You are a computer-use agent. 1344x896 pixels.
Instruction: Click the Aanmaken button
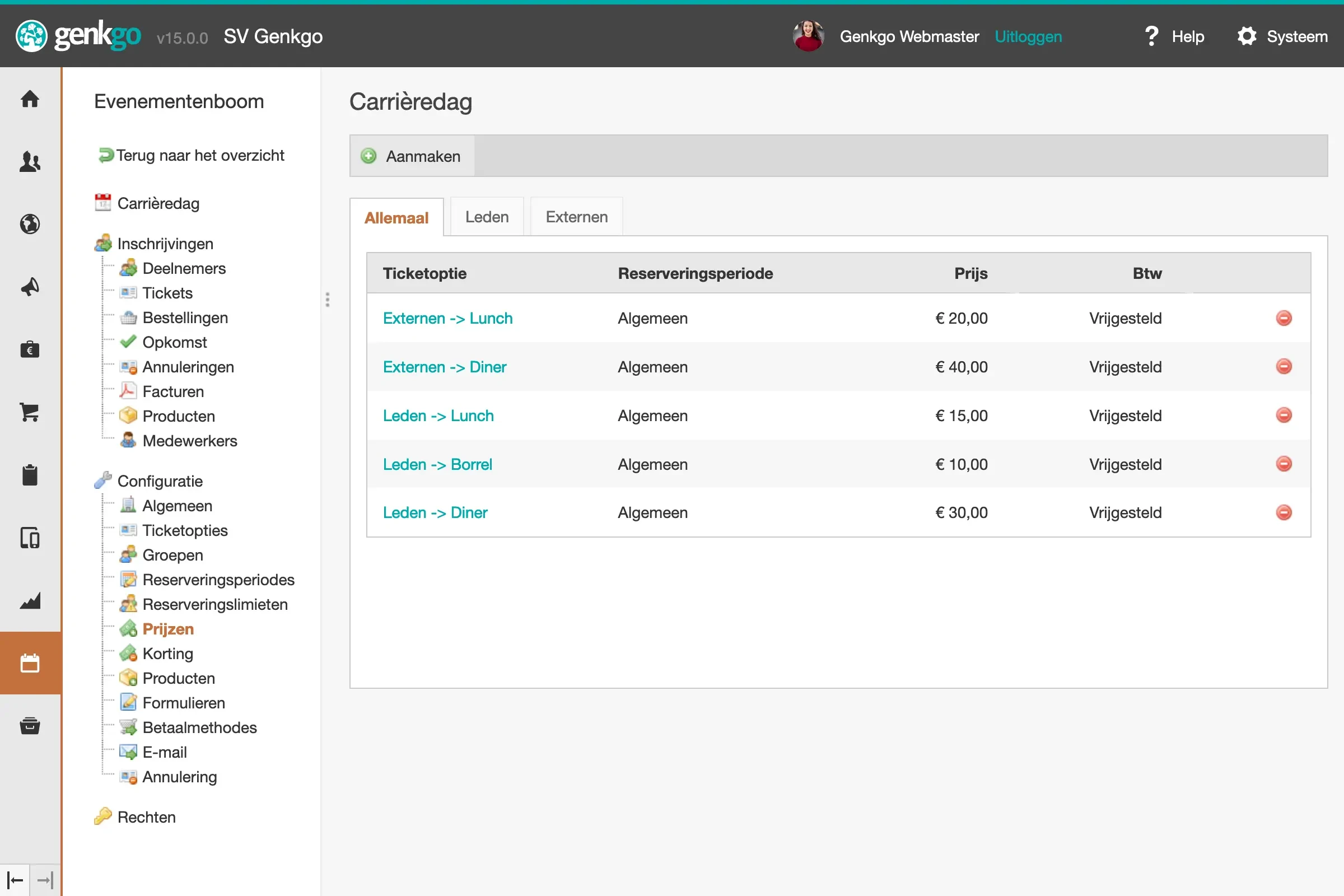(412, 156)
